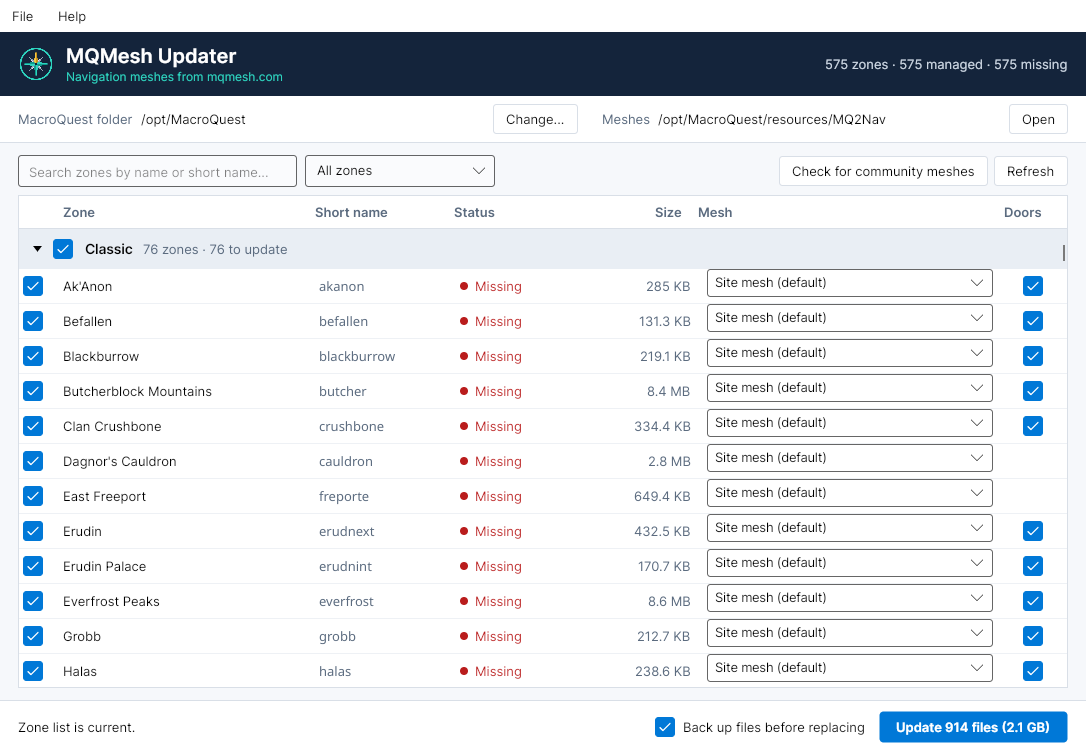Image resolution: width=1086 pixels, height=753 pixels.
Task: Open the All zones filter dropdown
Action: coord(400,171)
